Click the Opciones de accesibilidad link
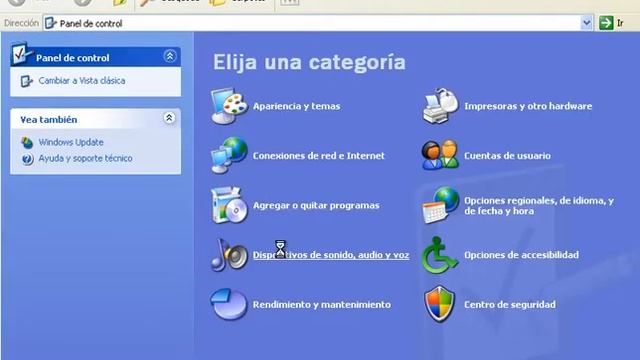The height and width of the screenshot is (360, 640). (521, 255)
